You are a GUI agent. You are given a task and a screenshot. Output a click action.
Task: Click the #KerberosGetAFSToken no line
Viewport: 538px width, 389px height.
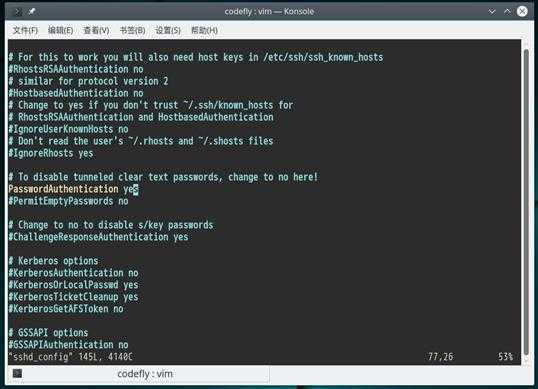[66, 309]
